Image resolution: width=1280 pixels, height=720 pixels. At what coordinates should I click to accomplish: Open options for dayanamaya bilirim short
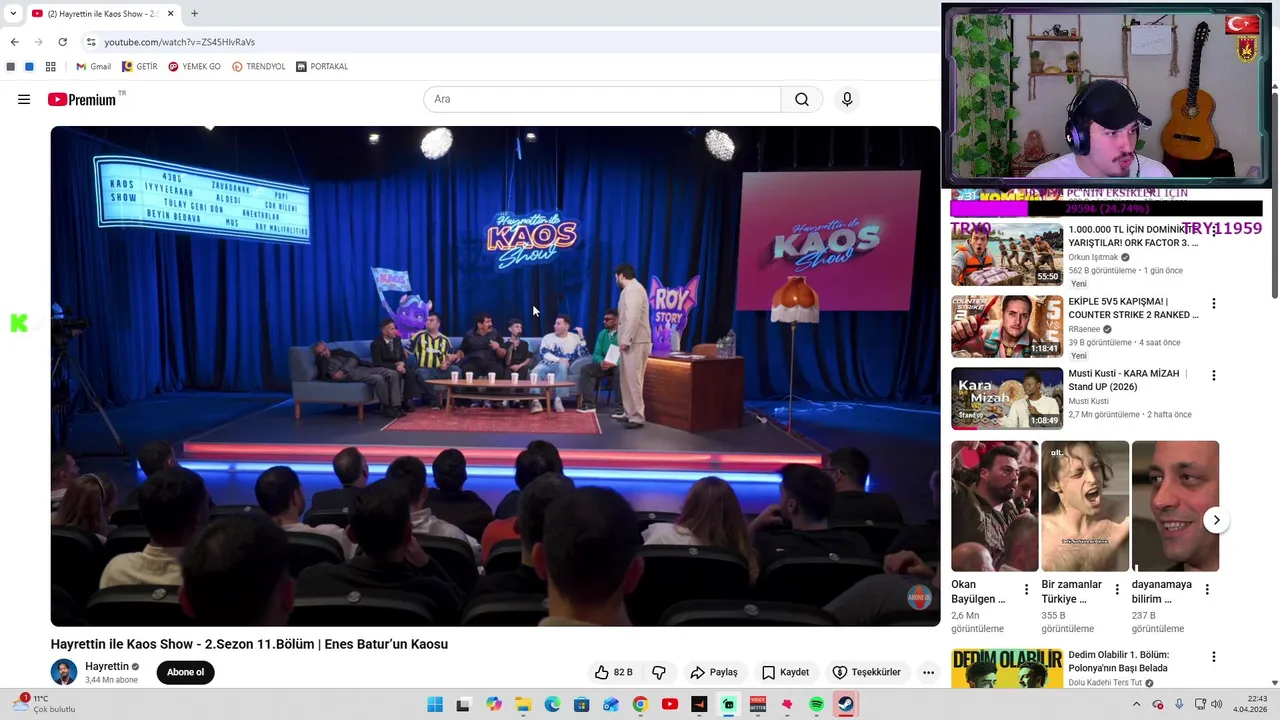(x=1207, y=590)
